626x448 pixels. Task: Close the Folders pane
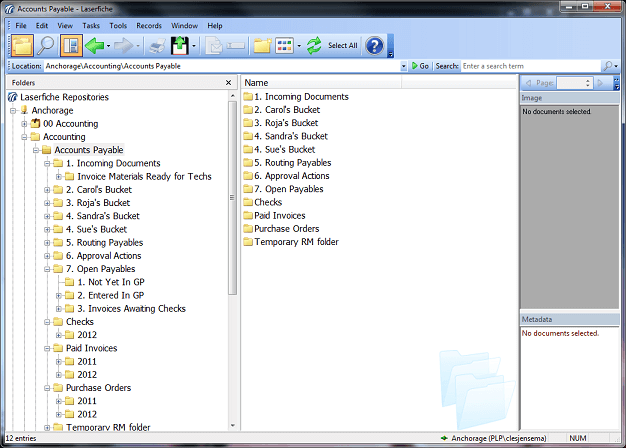pyautogui.click(x=228, y=83)
